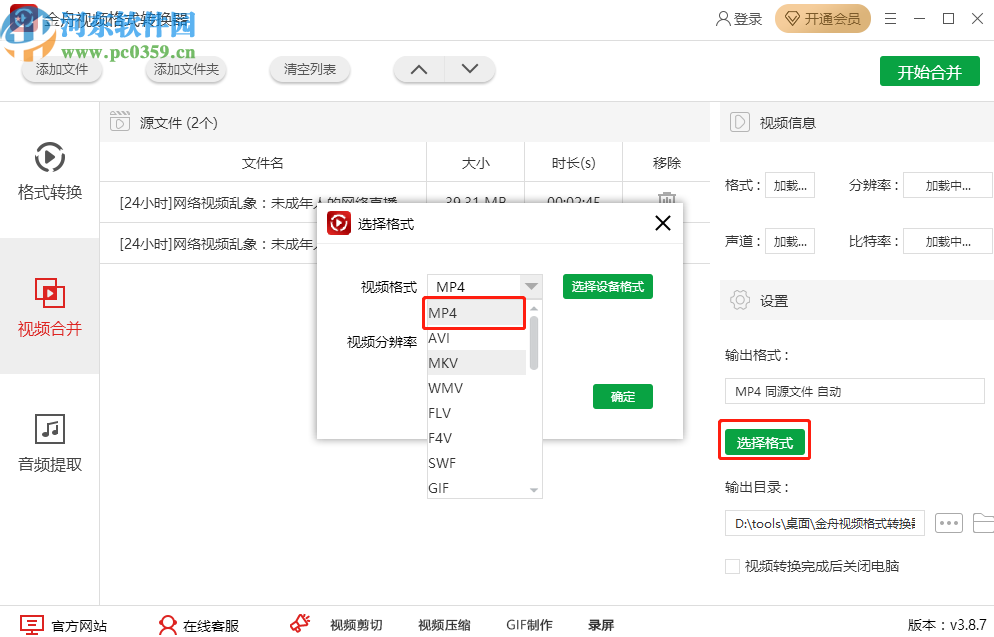The width and height of the screenshot is (994, 637).
Task: Open 录屏 from the bottom bar
Action: [601, 625]
